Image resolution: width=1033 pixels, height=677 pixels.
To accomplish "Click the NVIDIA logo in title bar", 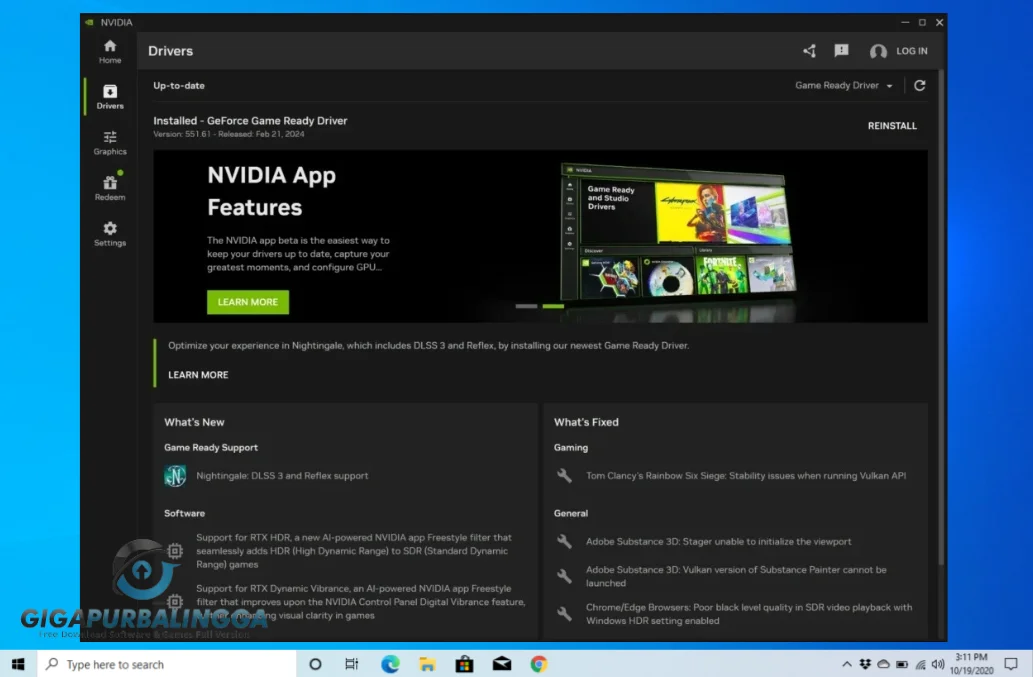I will (x=89, y=22).
